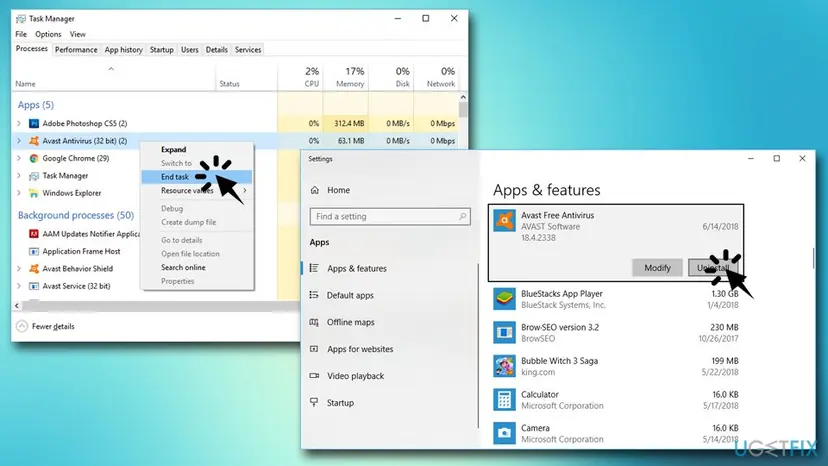
Task: Switch to the Performance tab
Action: click(76, 49)
